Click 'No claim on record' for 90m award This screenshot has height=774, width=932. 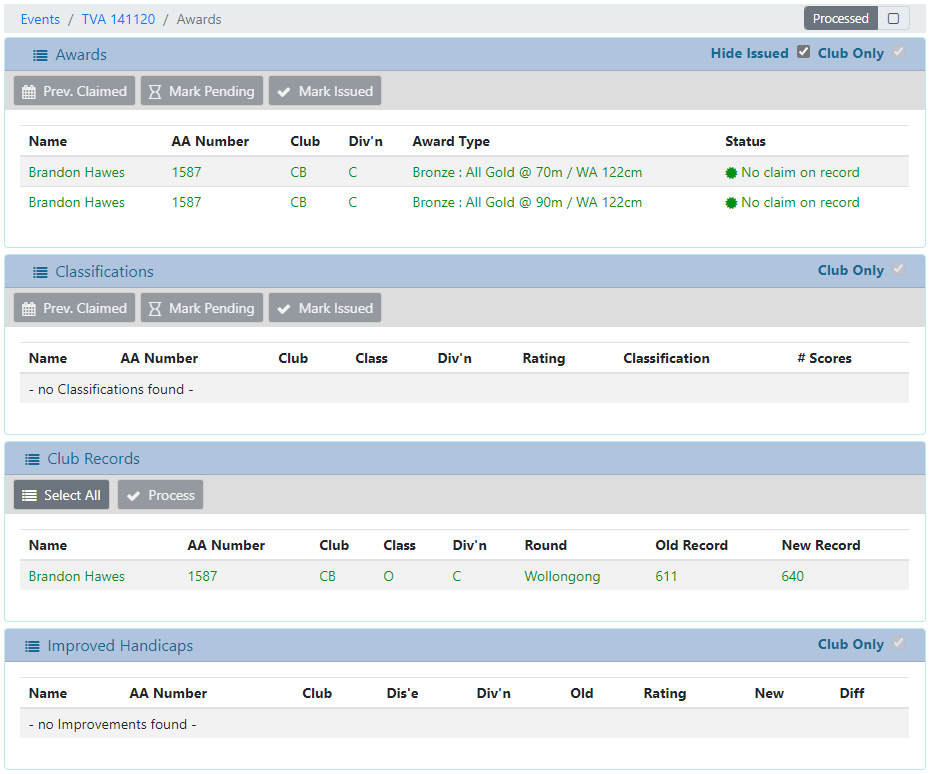[x=800, y=203]
